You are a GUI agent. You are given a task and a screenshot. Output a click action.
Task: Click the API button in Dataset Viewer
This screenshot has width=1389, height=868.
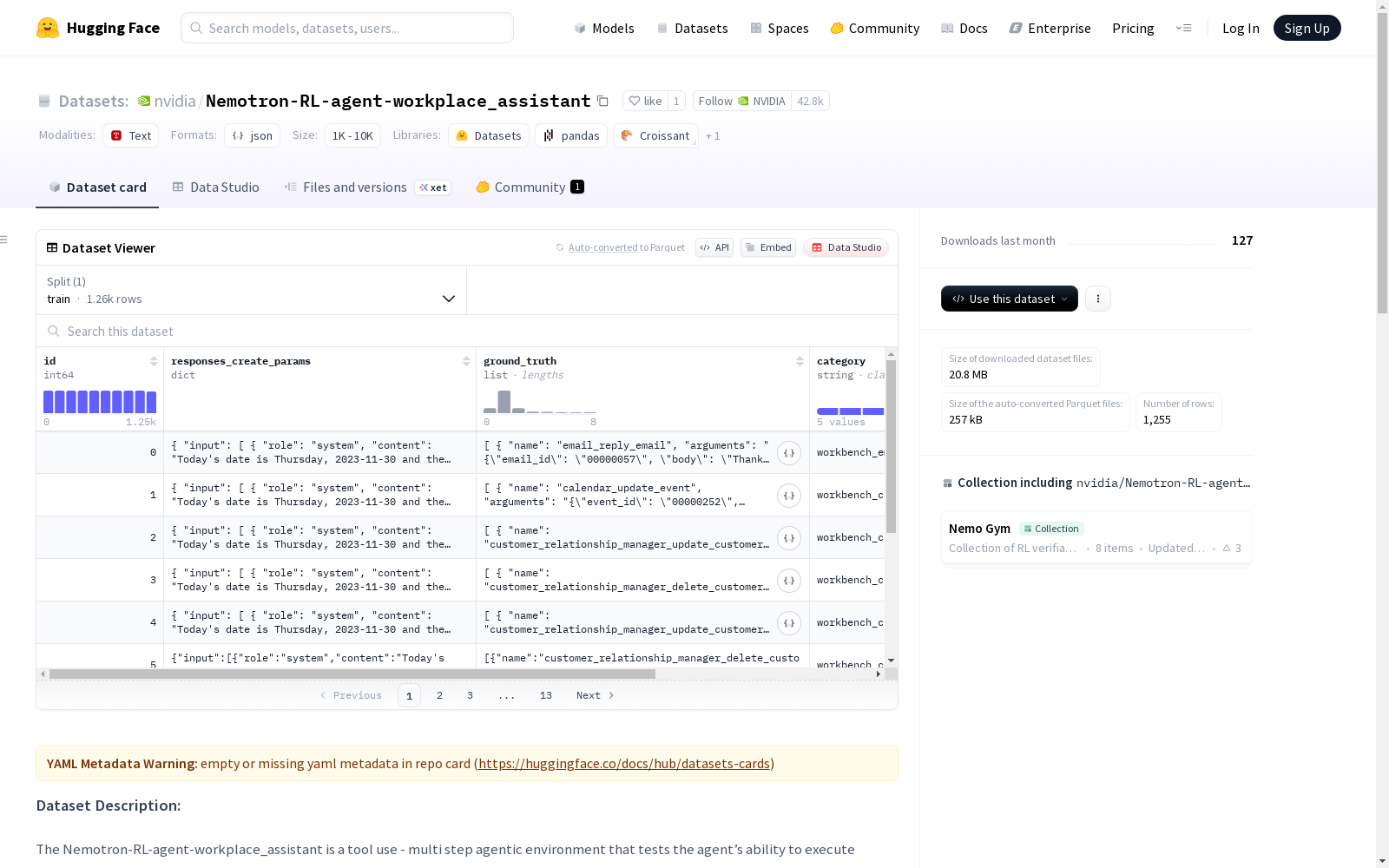tap(714, 247)
